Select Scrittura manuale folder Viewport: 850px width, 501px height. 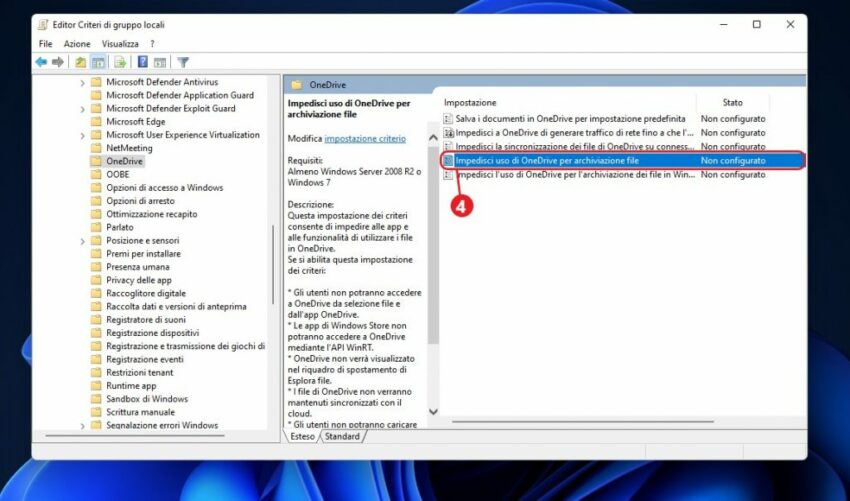[140, 412]
